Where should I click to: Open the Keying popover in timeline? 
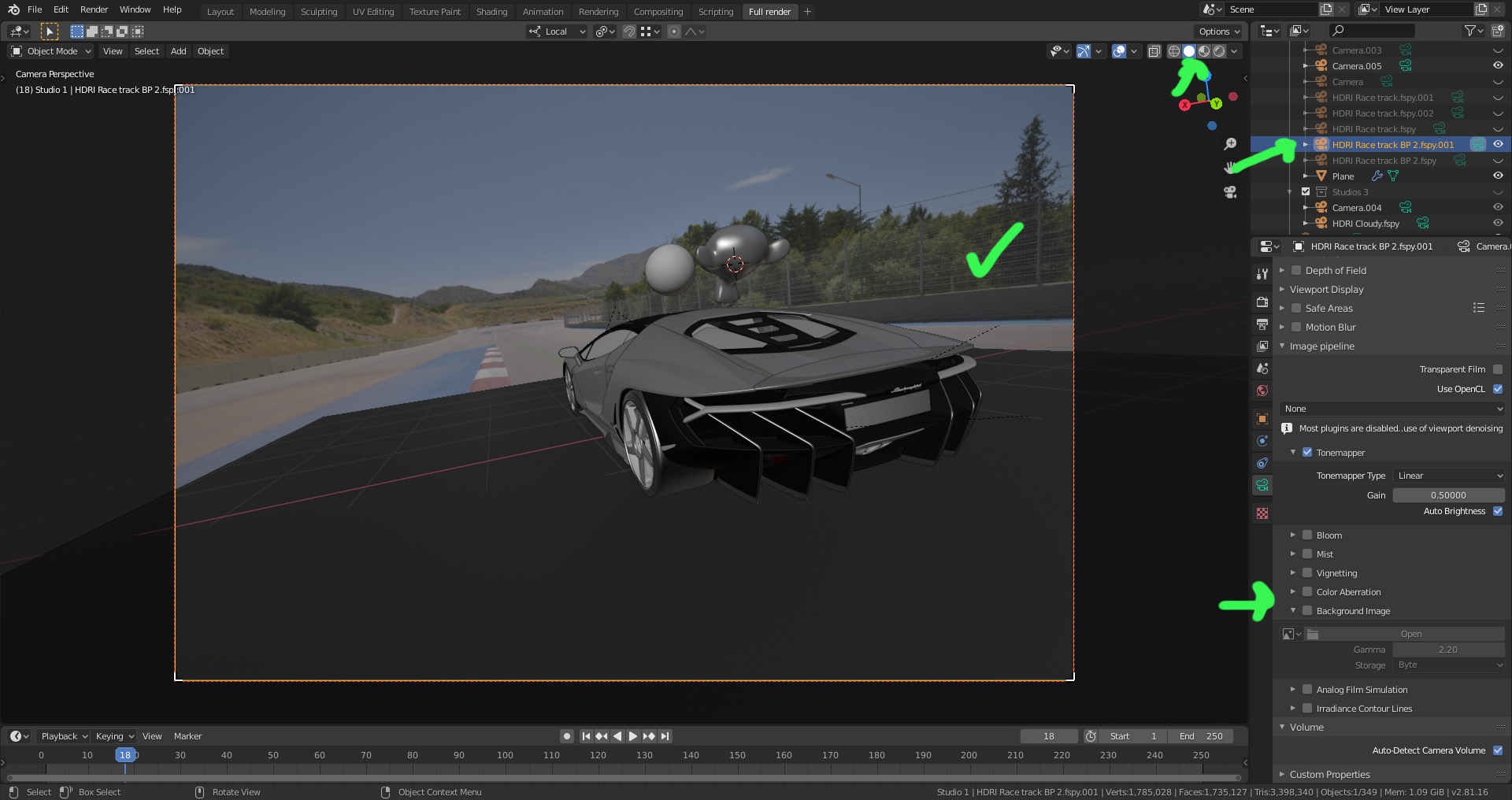[114, 736]
